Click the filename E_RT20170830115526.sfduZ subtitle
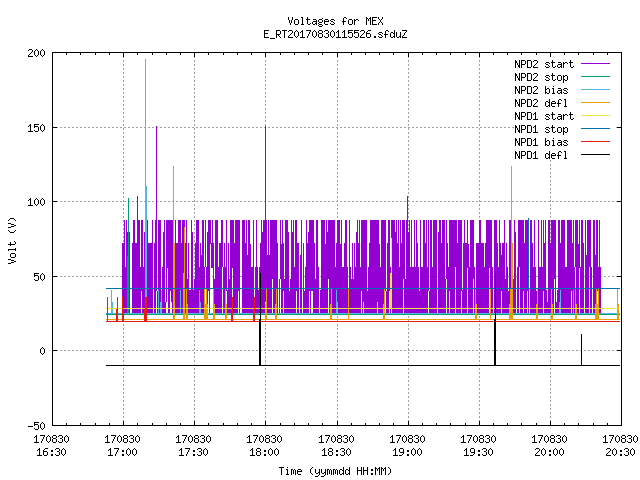Image resolution: width=640 pixels, height=480 pixels. click(335, 34)
